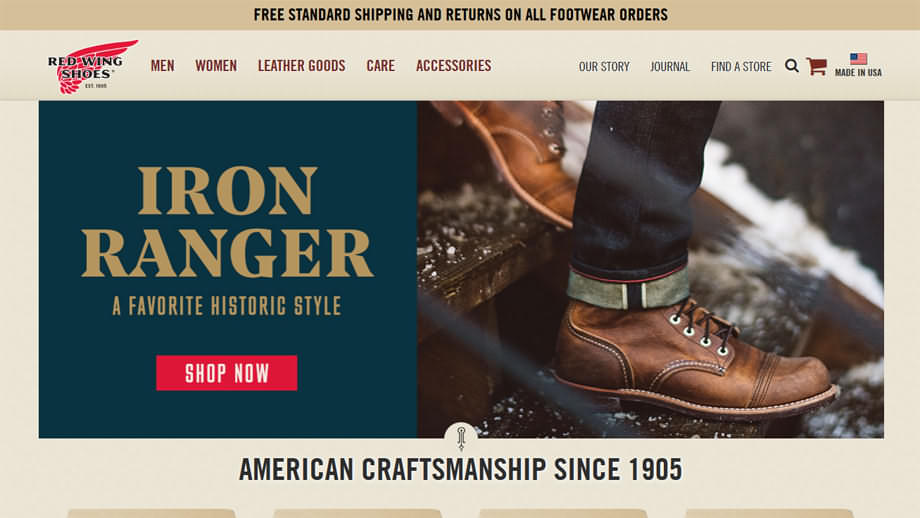Click the red Shop Now button

[226, 373]
